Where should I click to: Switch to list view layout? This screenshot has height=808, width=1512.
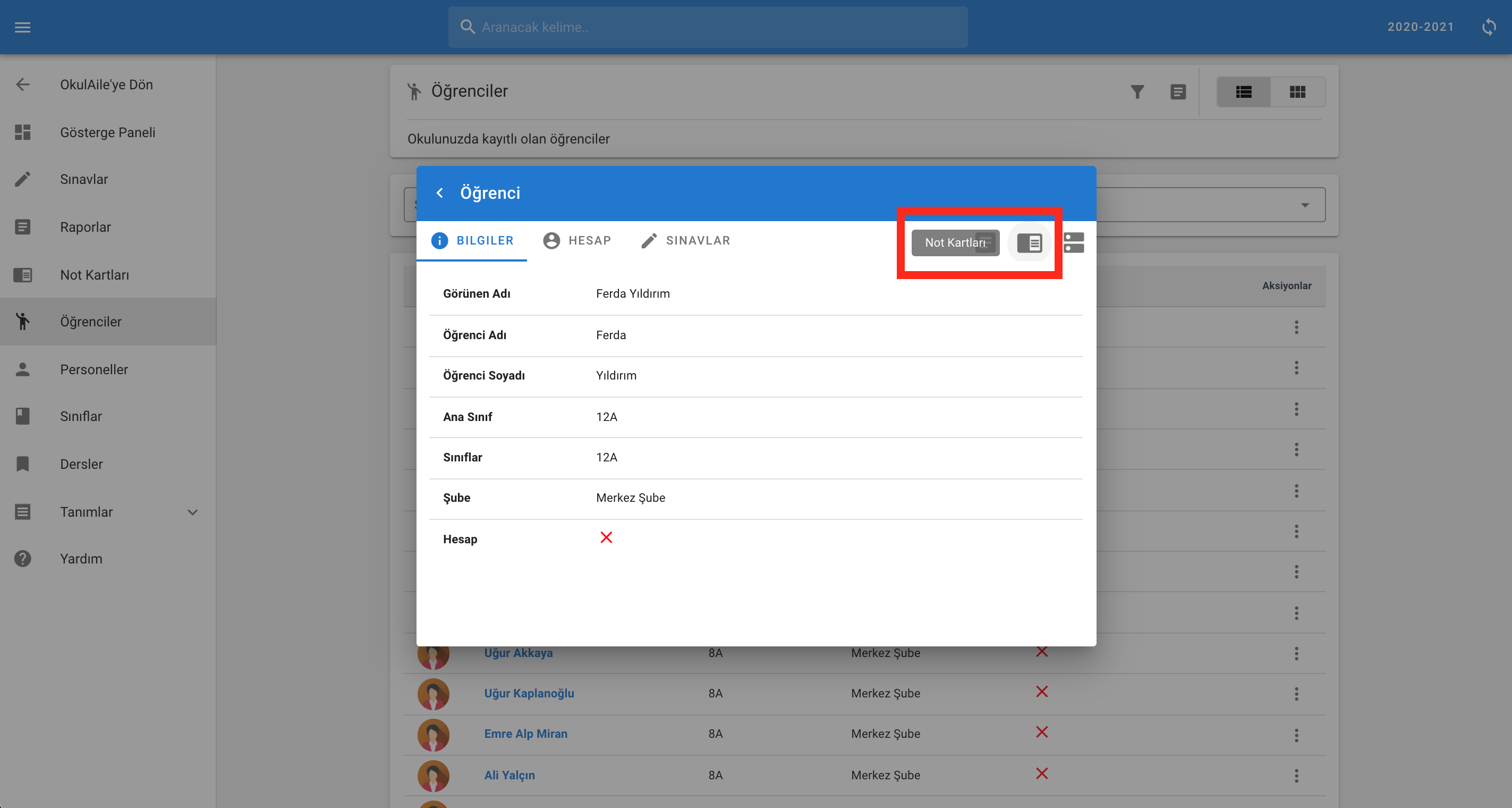(x=1243, y=92)
